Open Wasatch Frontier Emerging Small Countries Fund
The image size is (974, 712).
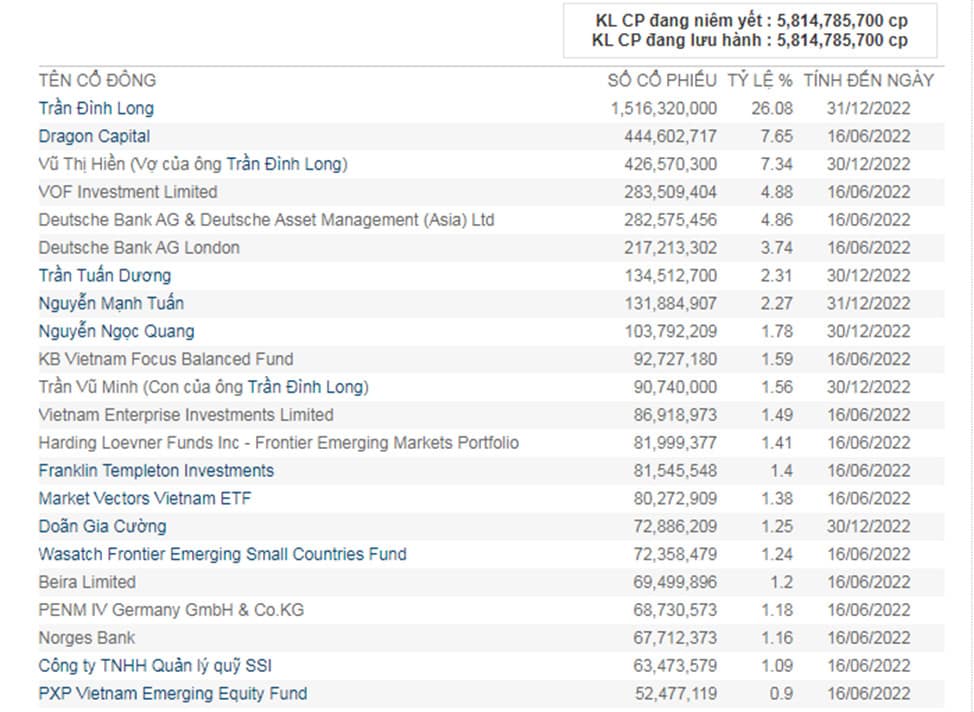222,554
